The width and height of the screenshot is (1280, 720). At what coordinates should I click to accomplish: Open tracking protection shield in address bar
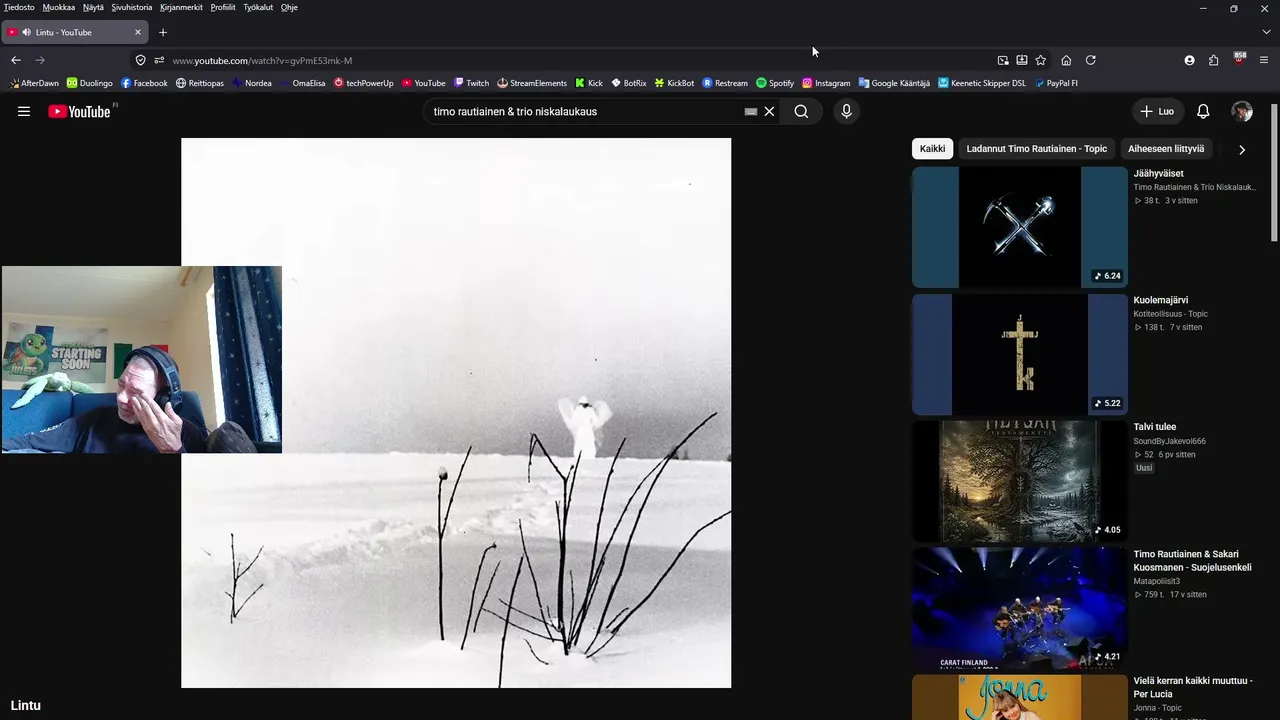pyautogui.click(x=140, y=60)
